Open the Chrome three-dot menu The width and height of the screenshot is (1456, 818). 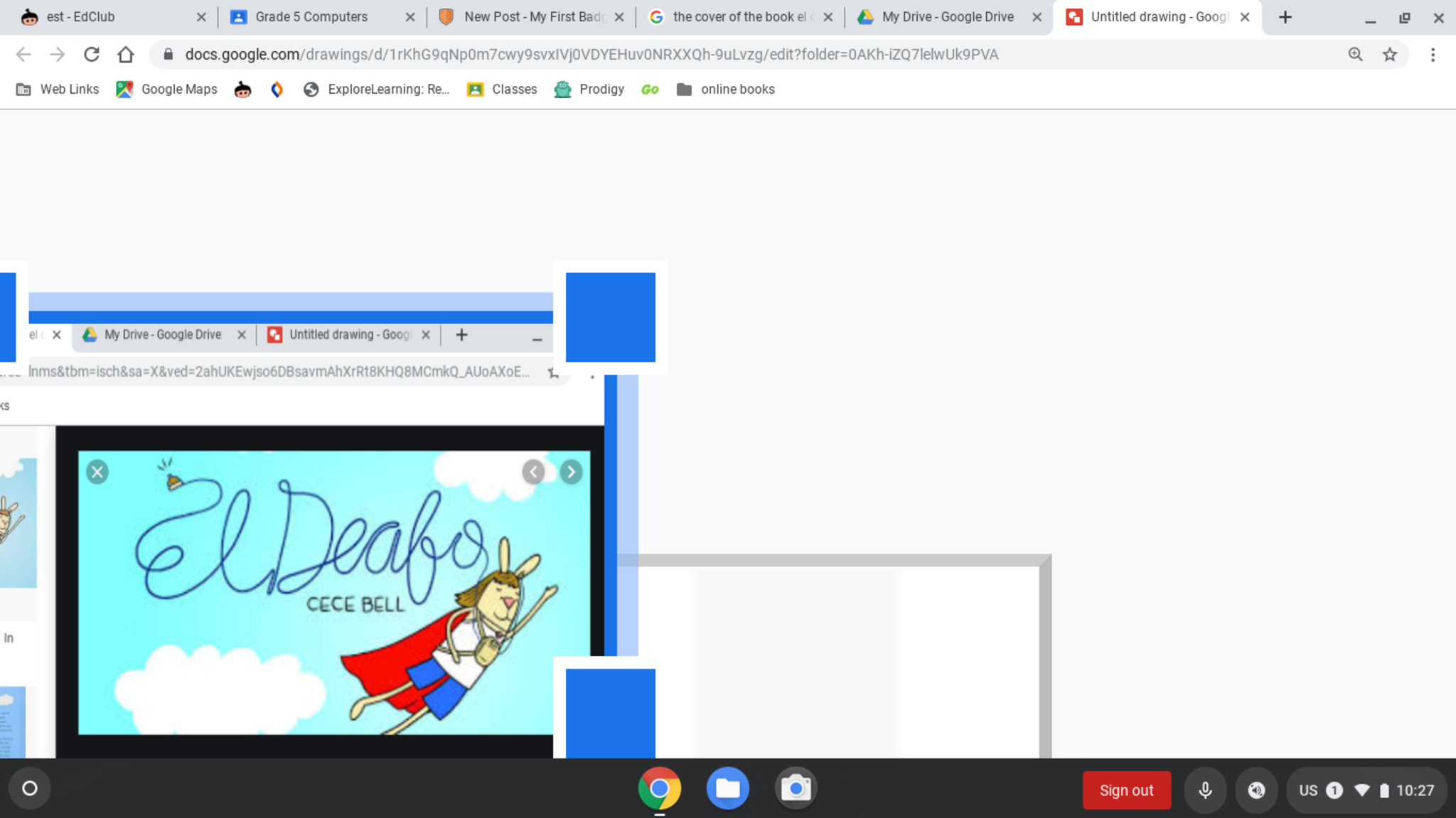click(1433, 55)
